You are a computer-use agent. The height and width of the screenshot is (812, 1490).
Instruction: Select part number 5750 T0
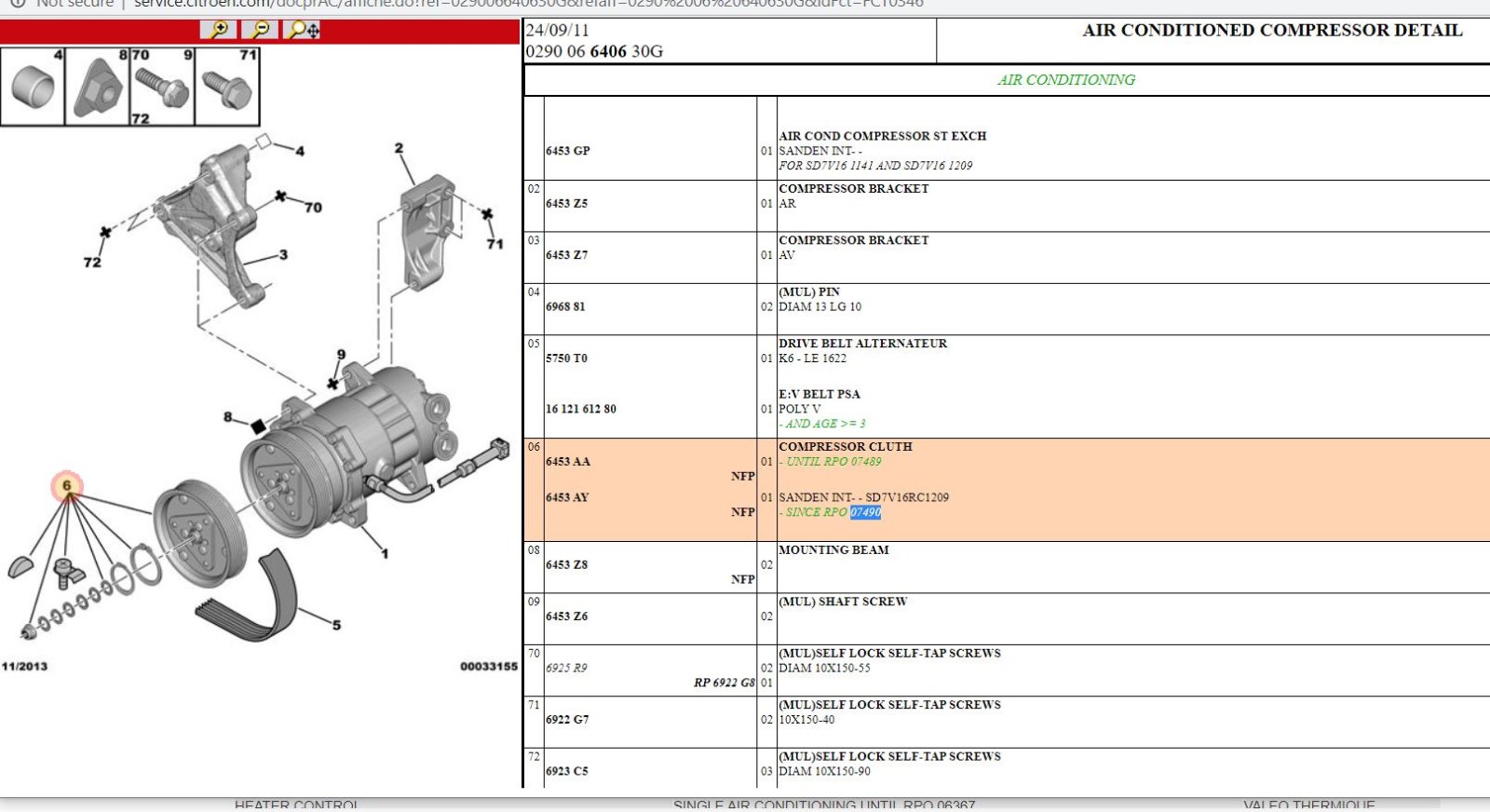[x=566, y=359]
